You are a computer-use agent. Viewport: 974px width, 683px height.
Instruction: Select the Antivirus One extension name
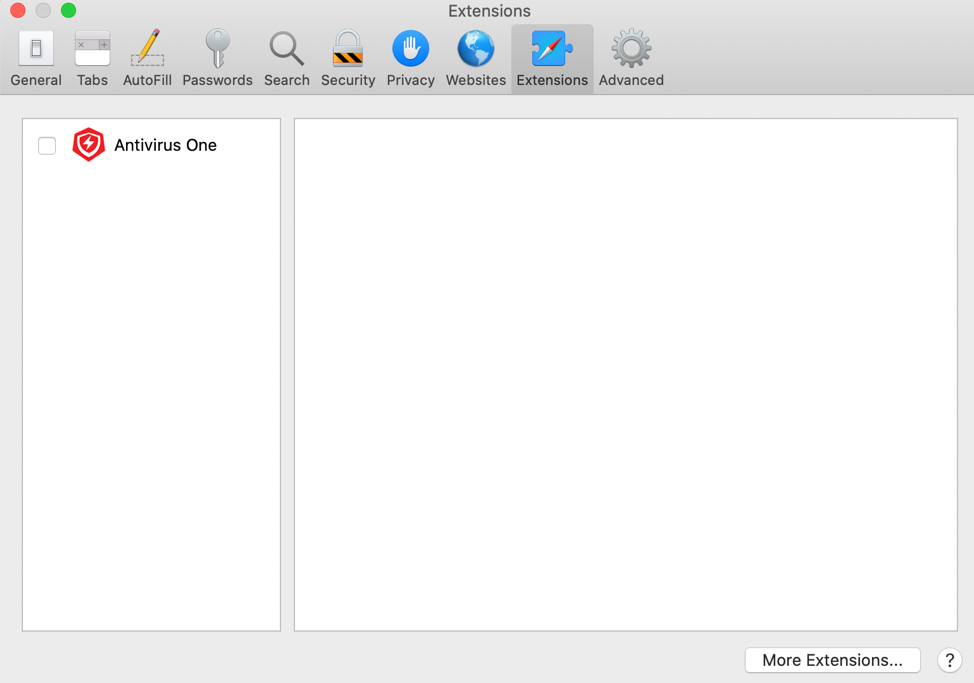165,145
